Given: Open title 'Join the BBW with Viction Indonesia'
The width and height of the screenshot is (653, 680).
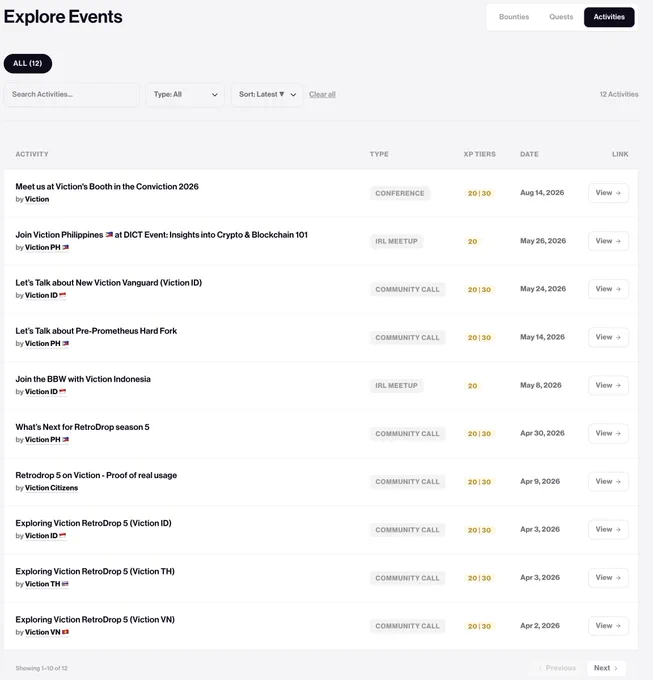Looking at the screenshot, I should [x=83, y=379].
